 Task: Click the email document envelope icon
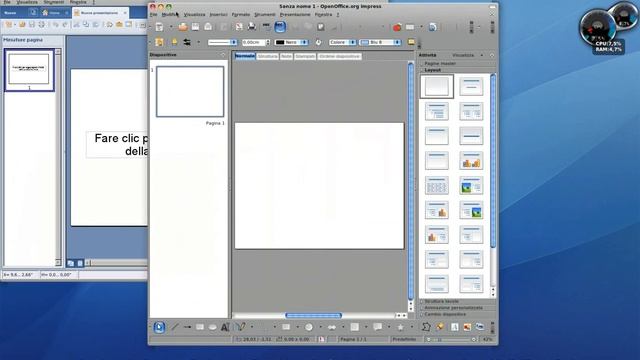208,27
